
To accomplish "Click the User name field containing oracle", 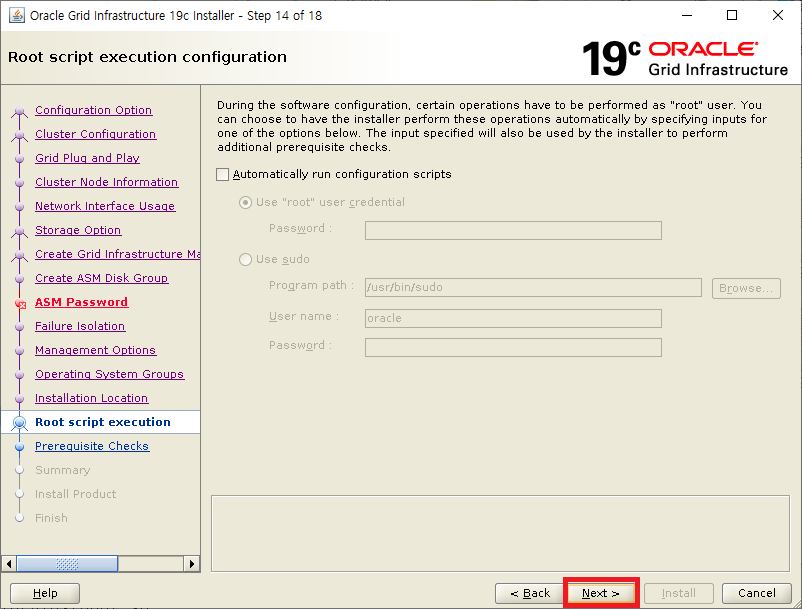I will point(513,318).
